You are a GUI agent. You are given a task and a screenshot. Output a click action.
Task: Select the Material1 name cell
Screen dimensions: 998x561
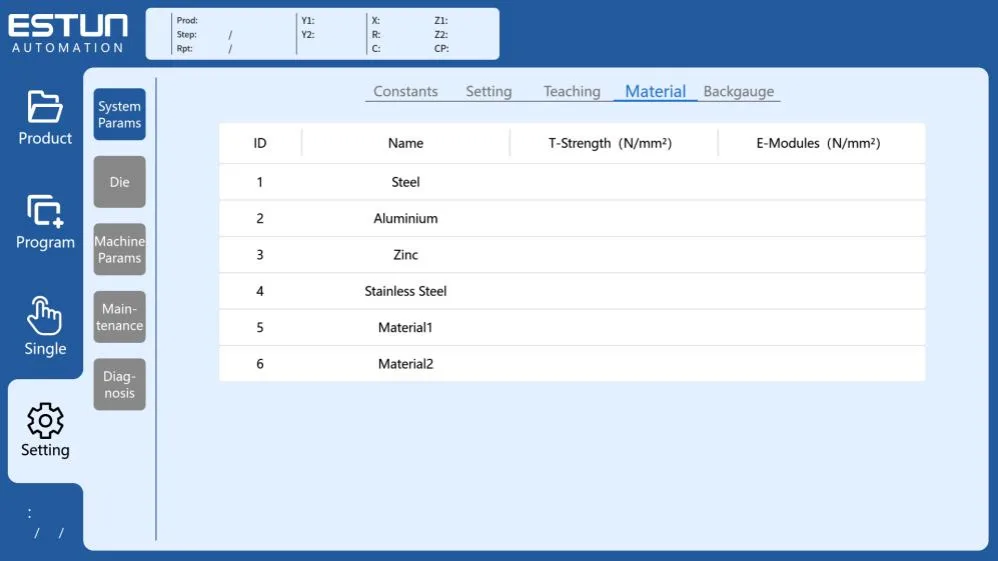coord(405,327)
